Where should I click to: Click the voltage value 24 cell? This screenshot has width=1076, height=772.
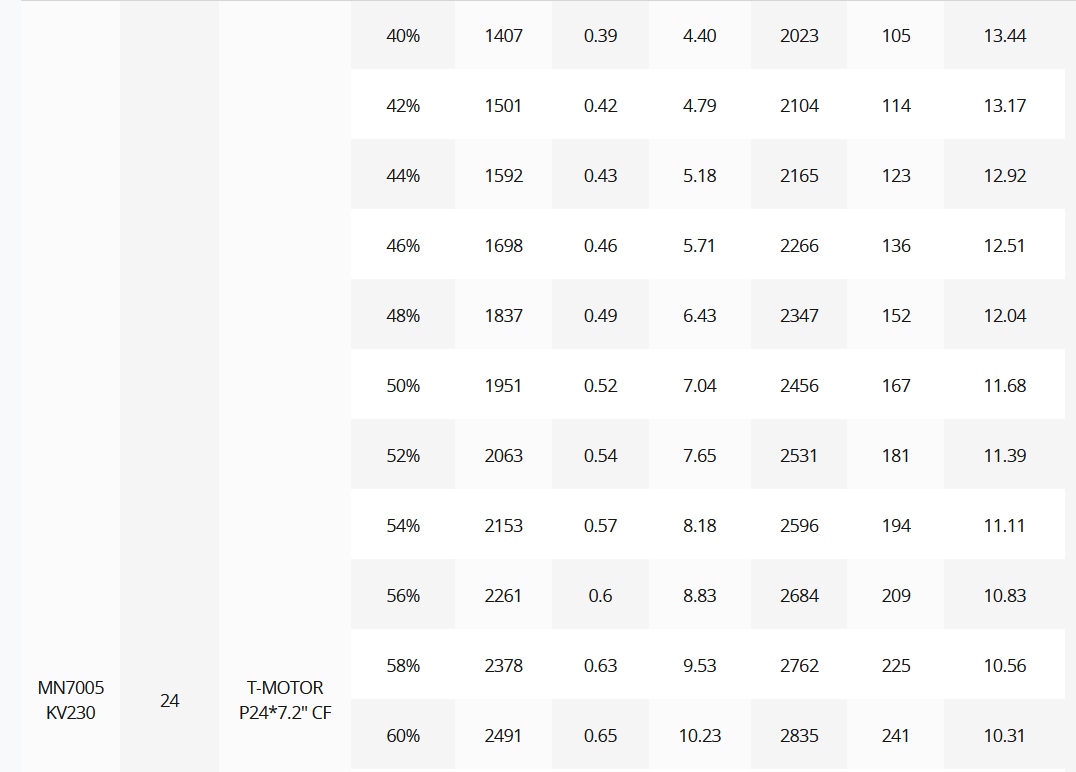(x=169, y=700)
